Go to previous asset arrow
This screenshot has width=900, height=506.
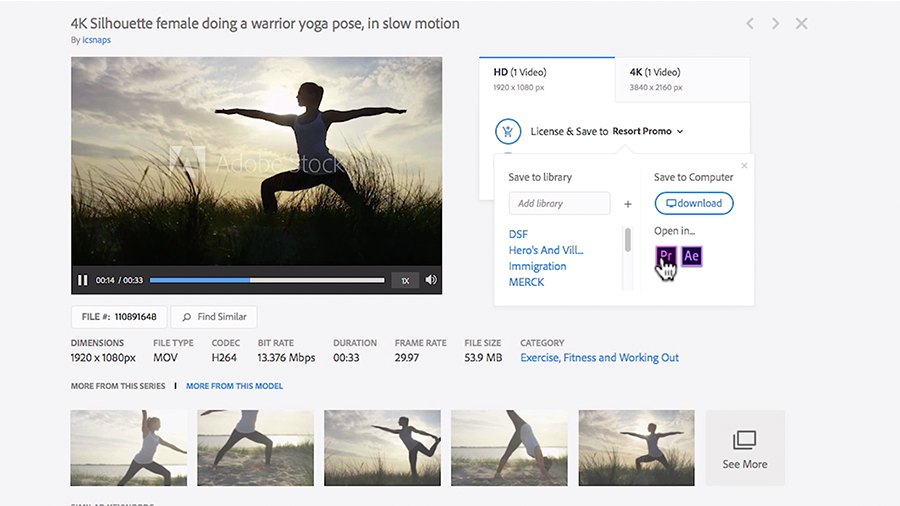pos(751,23)
